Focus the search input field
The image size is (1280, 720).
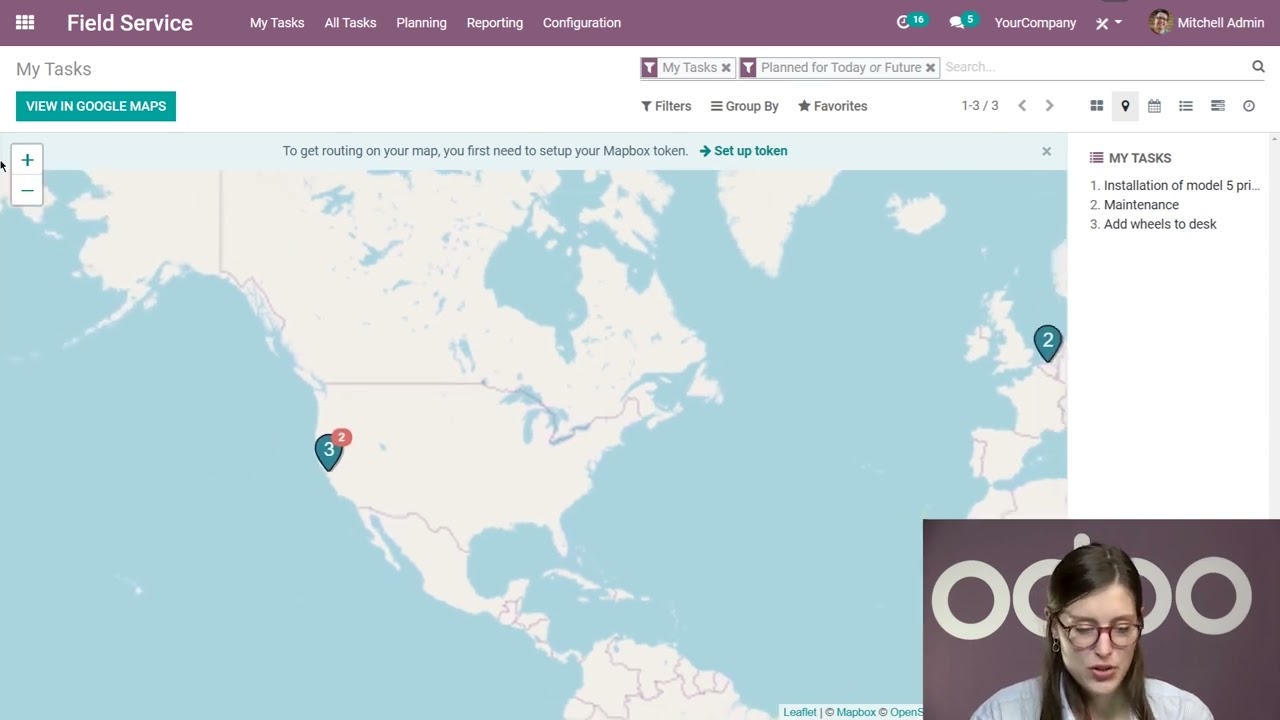pos(1095,67)
